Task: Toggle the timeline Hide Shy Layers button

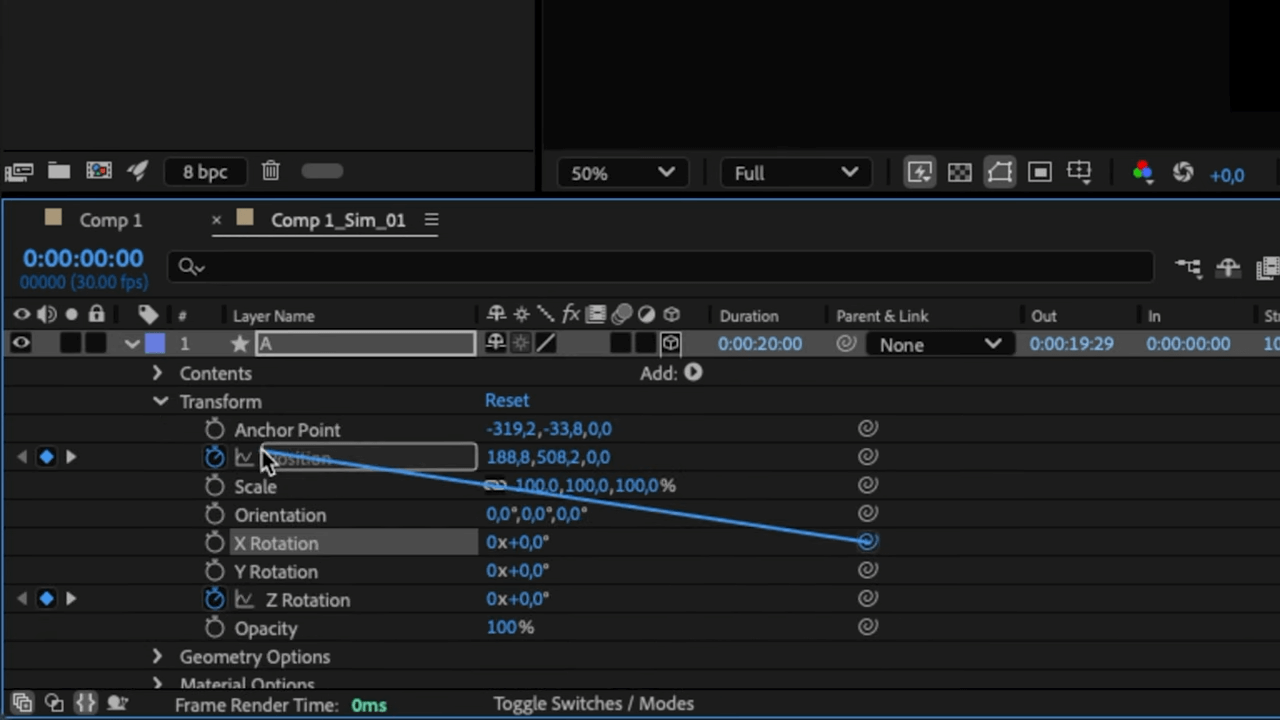Action: tap(1228, 267)
